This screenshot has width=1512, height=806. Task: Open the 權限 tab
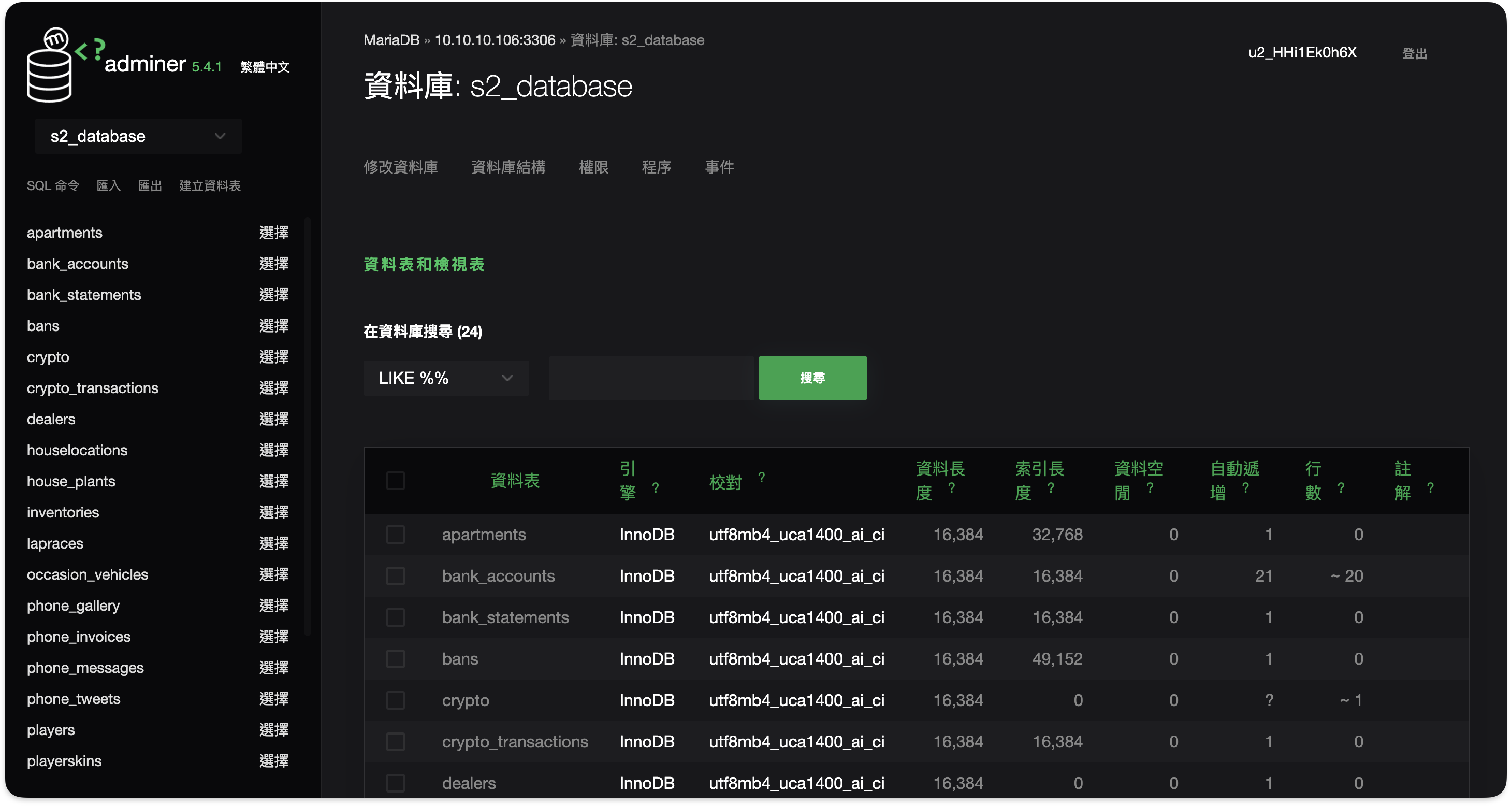coord(593,167)
